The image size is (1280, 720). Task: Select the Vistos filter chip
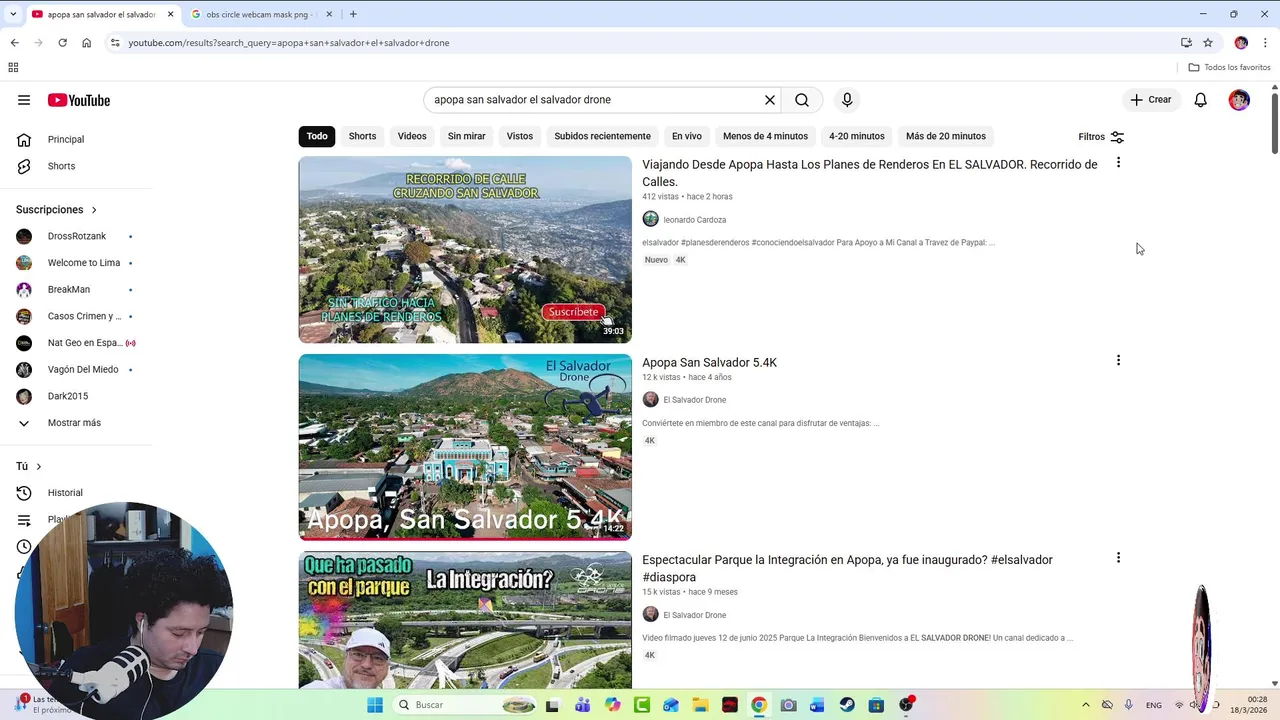pyautogui.click(x=520, y=136)
